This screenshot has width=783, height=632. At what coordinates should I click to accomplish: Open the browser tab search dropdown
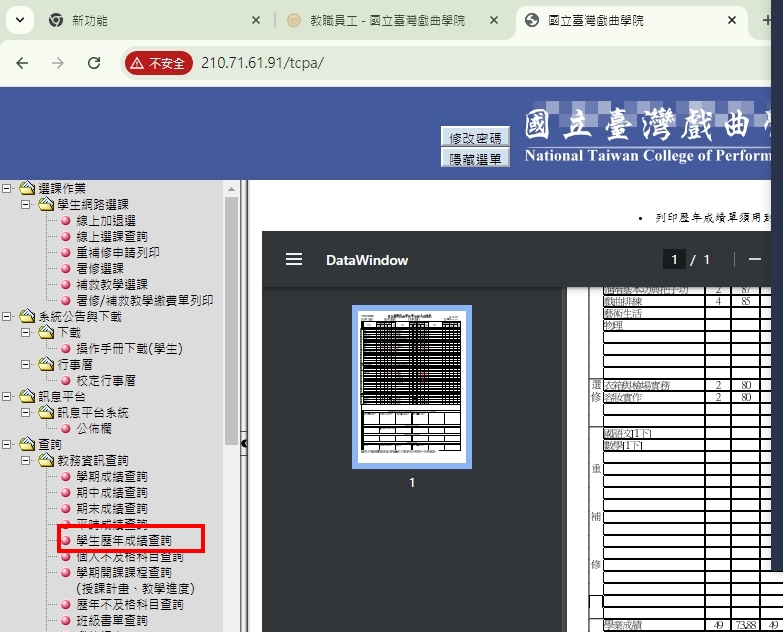pyautogui.click(x=20, y=20)
